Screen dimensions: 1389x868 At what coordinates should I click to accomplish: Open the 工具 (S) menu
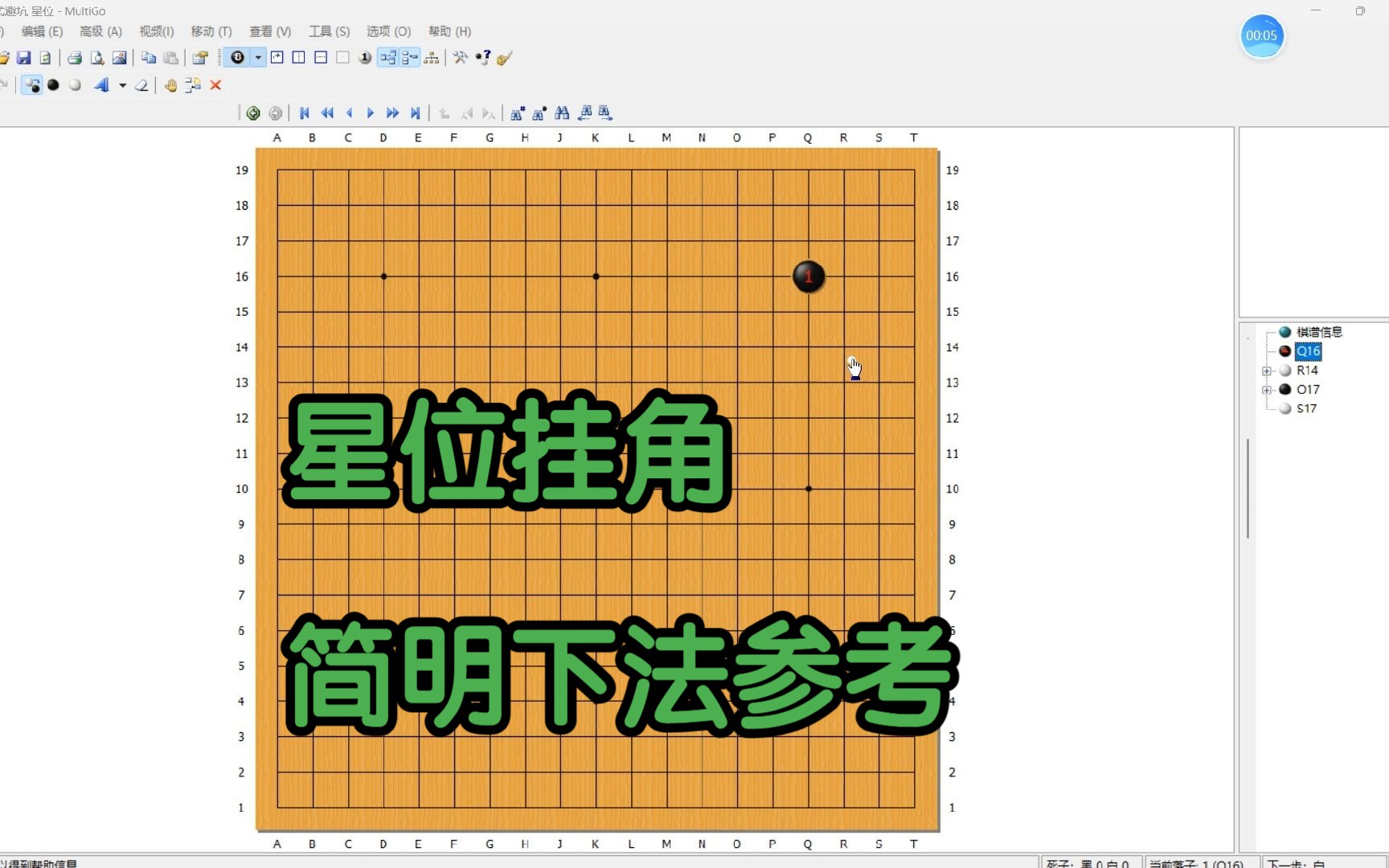329,31
